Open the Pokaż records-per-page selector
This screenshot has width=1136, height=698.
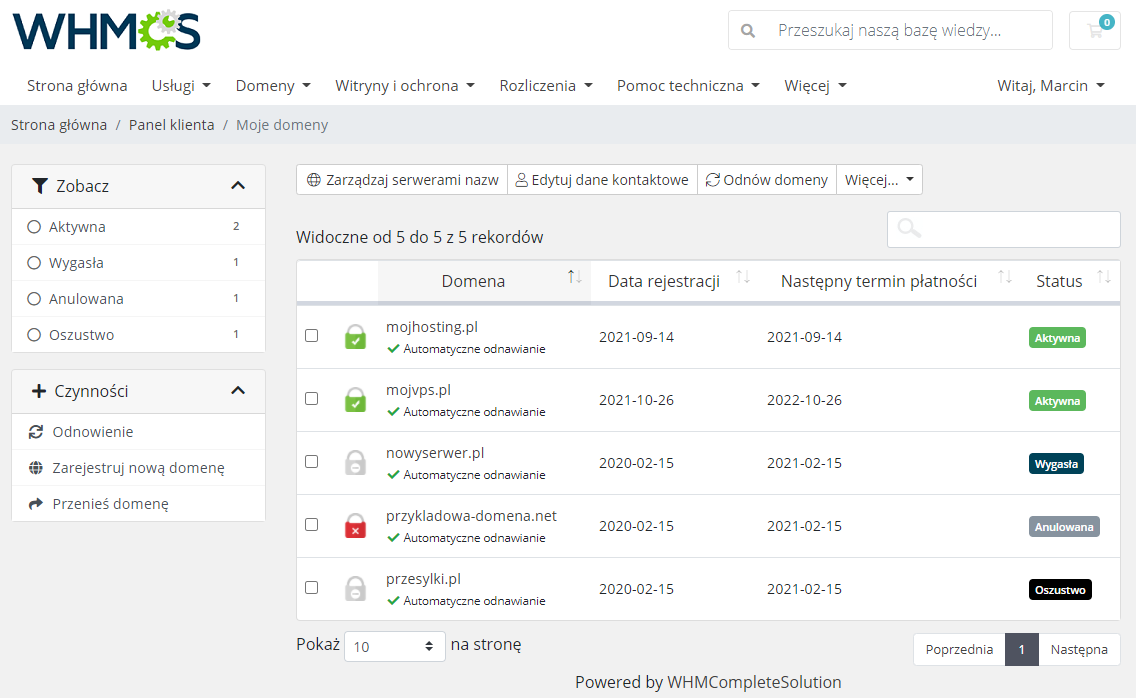[394, 646]
